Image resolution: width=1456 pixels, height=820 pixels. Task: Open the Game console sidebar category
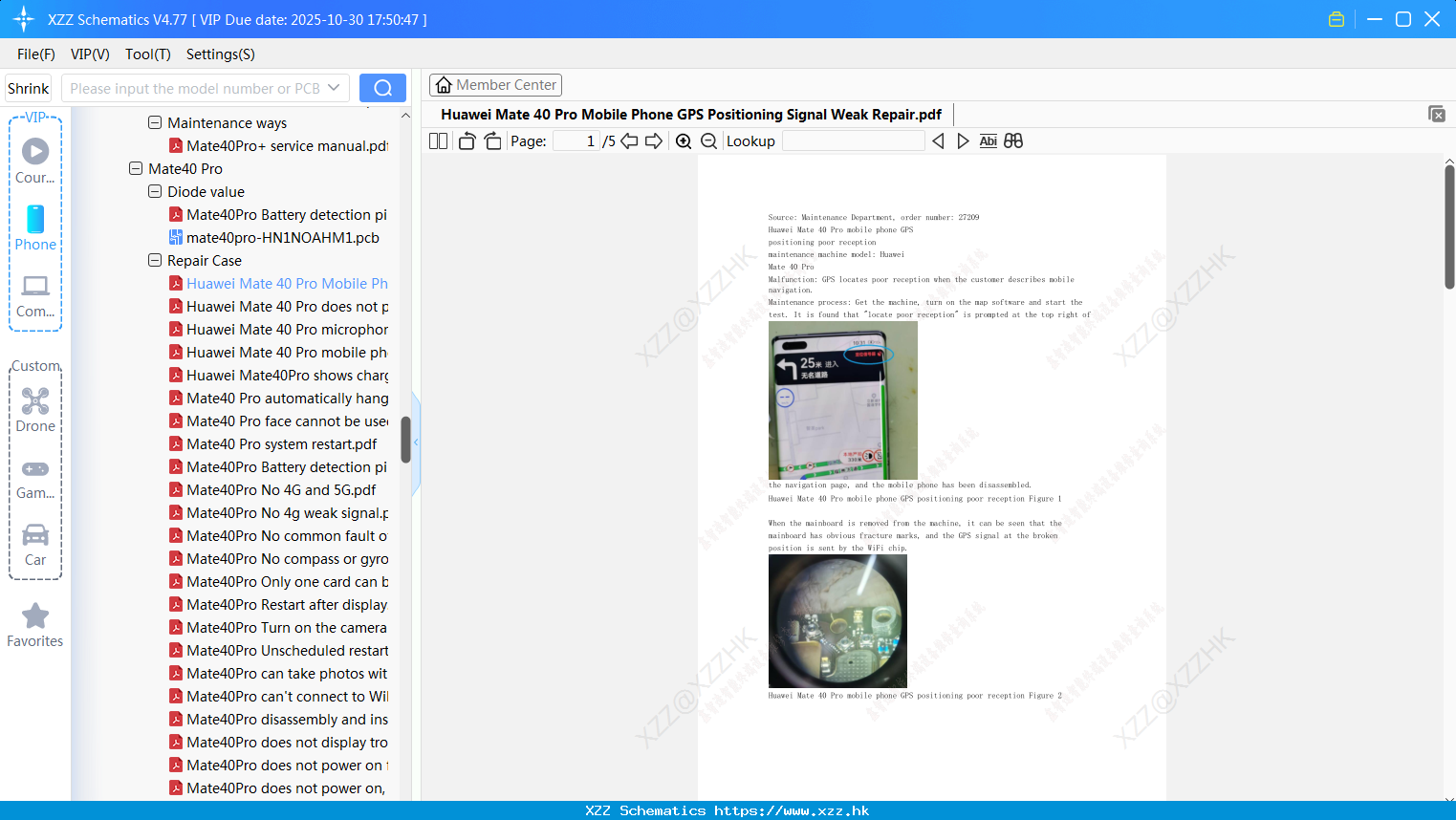click(x=35, y=479)
